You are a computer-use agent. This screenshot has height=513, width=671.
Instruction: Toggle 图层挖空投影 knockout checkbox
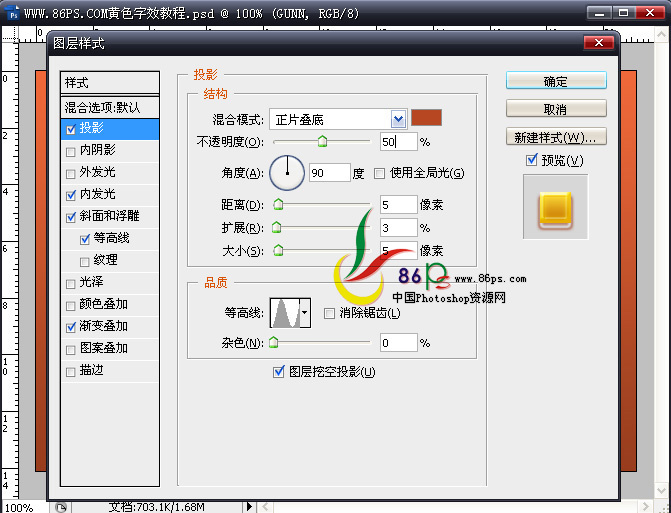pyautogui.click(x=279, y=371)
